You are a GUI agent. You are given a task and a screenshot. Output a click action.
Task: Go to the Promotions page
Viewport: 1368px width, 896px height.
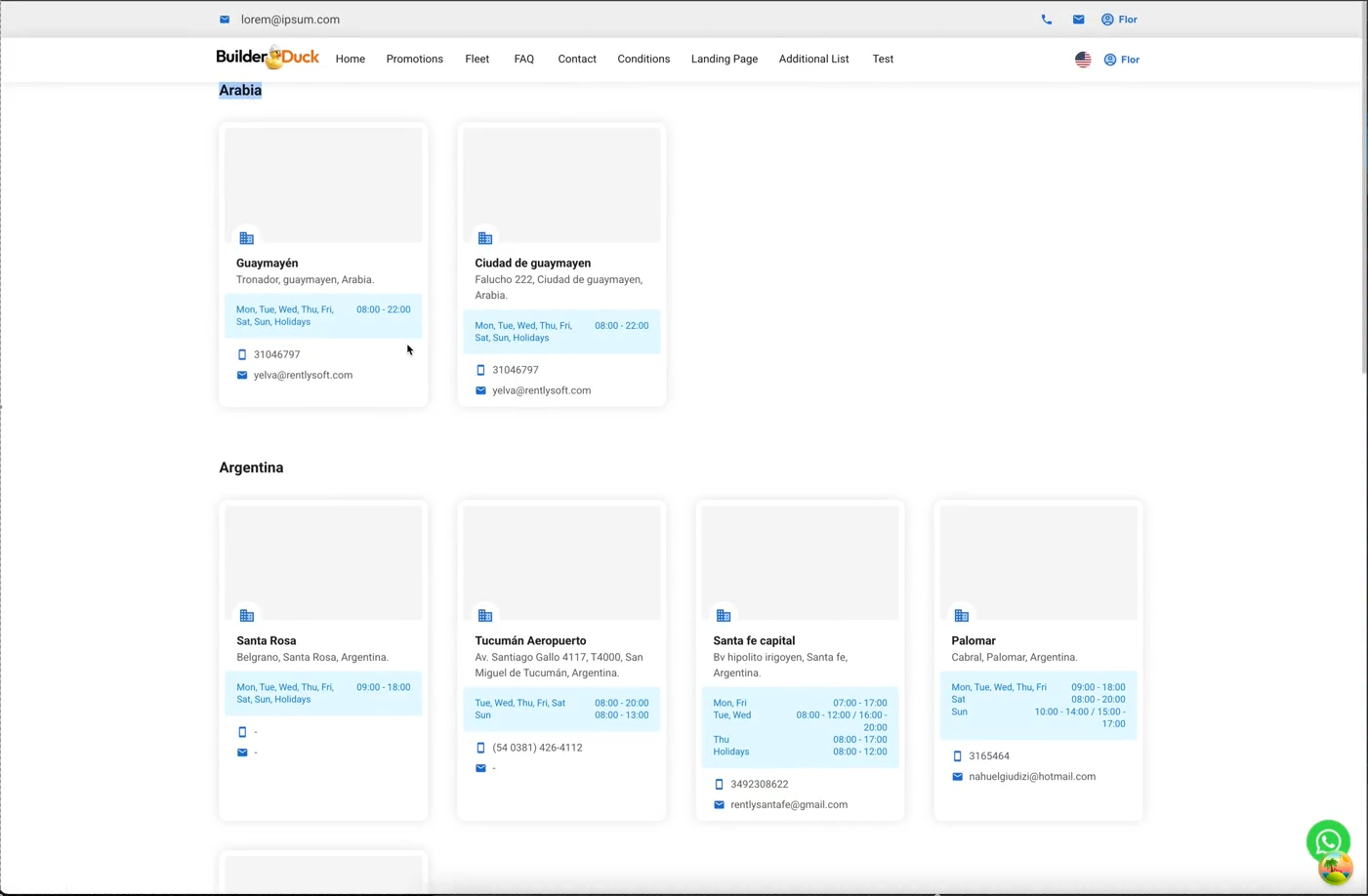pos(414,60)
